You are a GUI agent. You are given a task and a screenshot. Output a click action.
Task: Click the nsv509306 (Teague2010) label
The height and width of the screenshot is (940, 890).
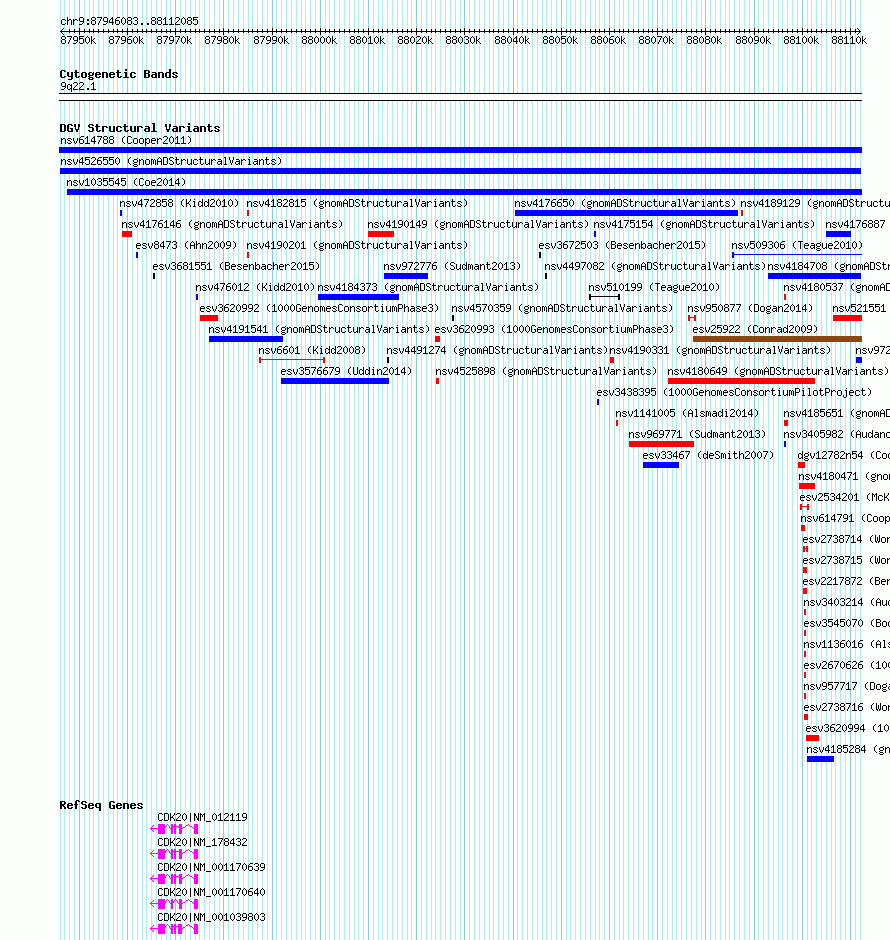click(797, 245)
